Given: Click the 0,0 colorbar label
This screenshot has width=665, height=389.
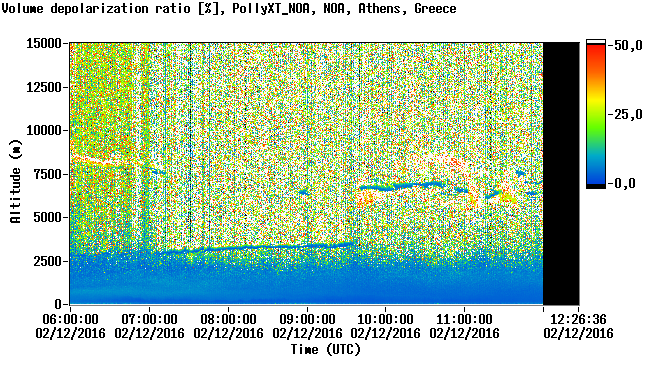Looking at the screenshot, I should tap(625, 184).
